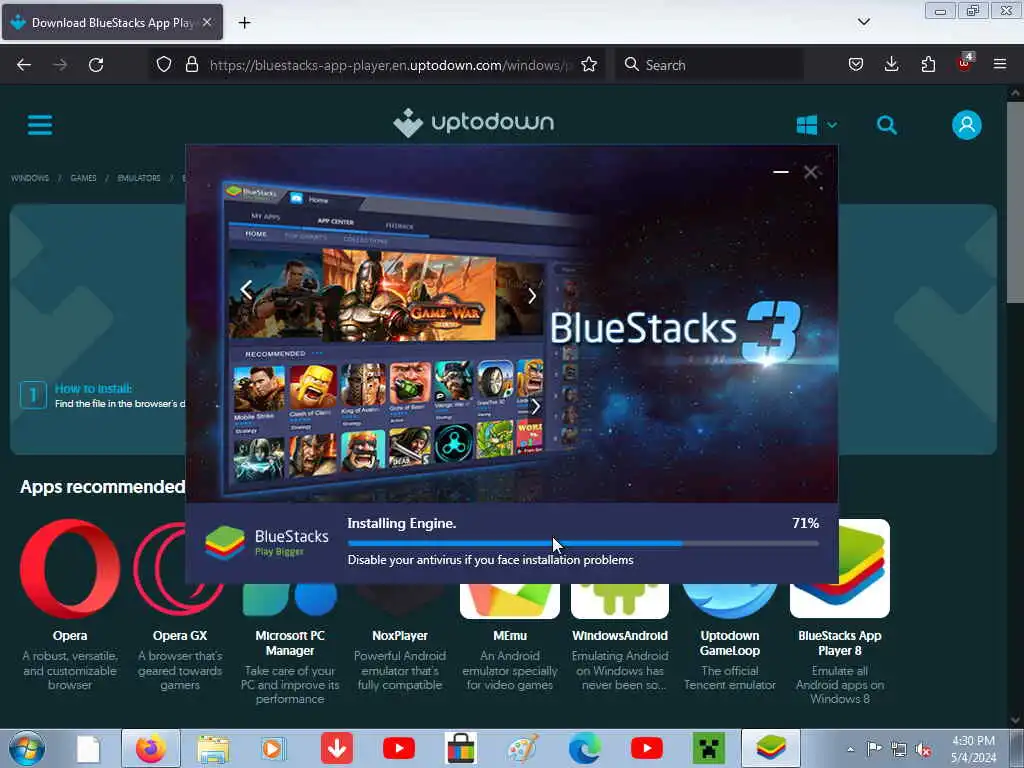This screenshot has height=768, width=1024.
Task: Open the user account profile icon
Action: coord(967,125)
